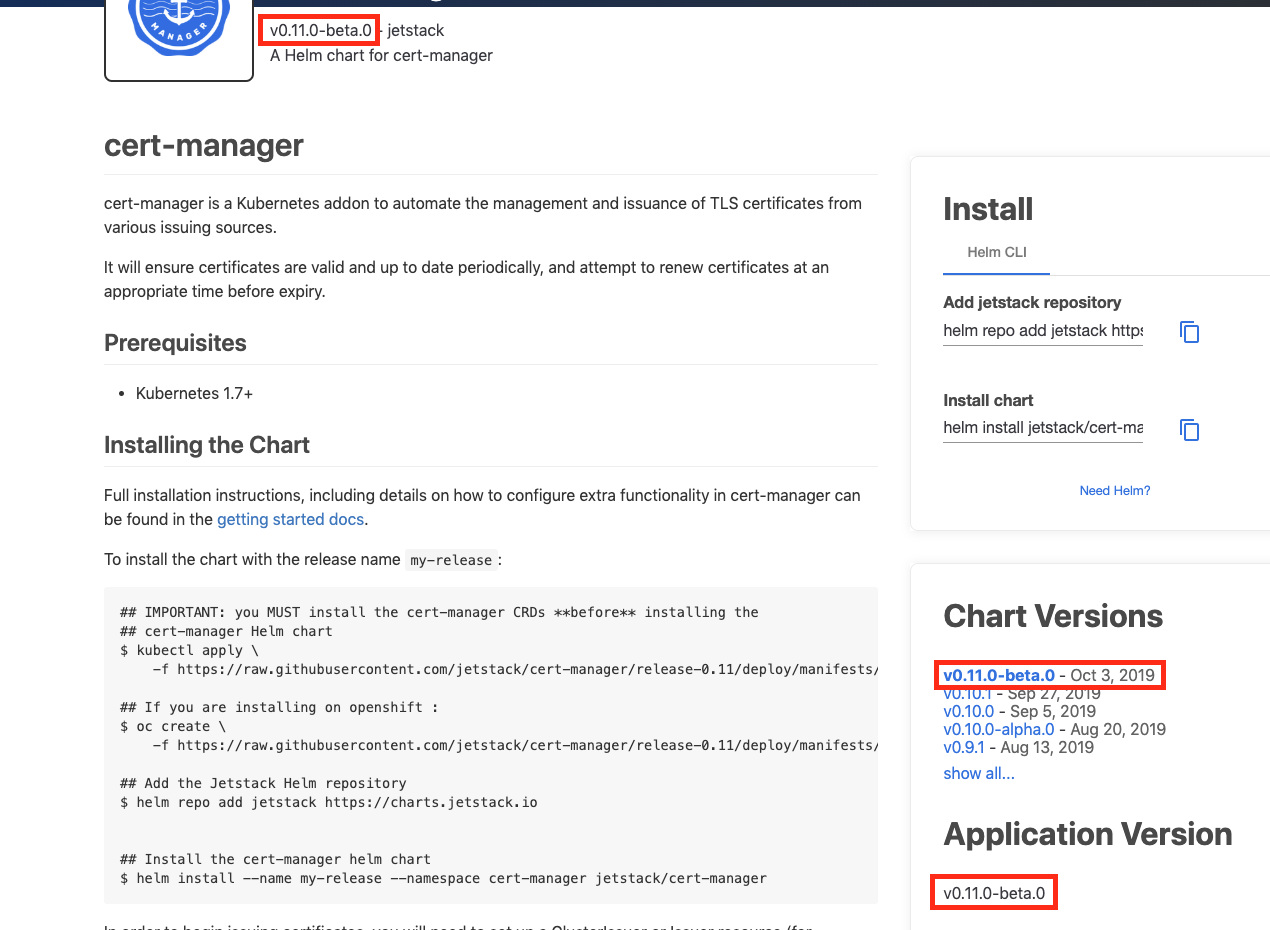The width and height of the screenshot is (1270, 930).
Task: Click the Installing the Chart heading
Action: [207, 445]
